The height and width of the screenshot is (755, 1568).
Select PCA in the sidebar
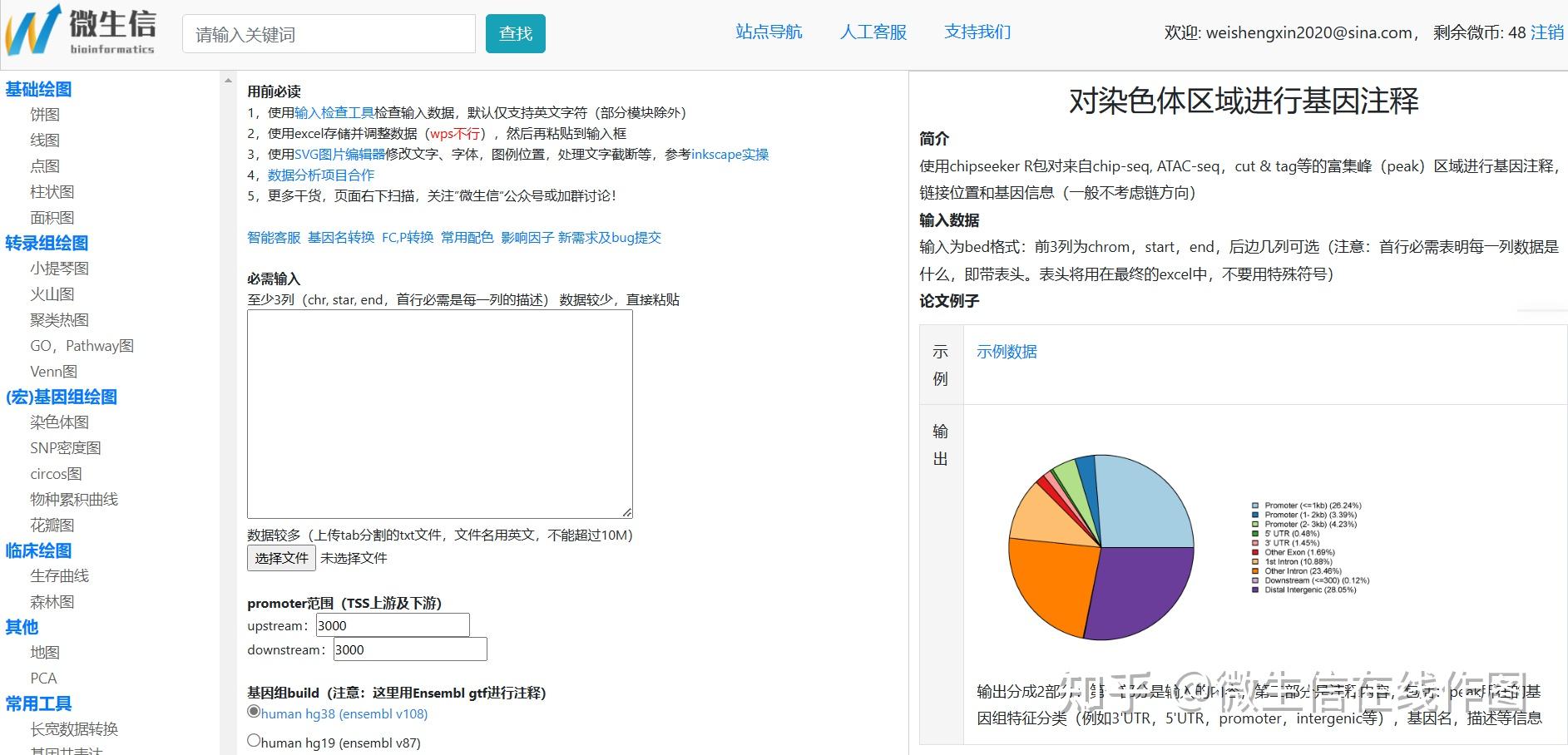coord(43,678)
